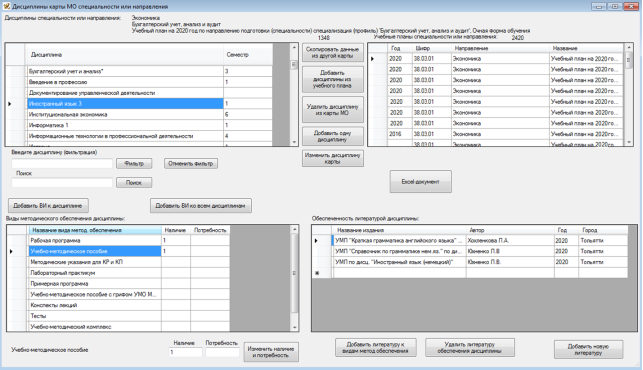
Task: Click up arrow of method types scrollbar
Action: [294, 229]
